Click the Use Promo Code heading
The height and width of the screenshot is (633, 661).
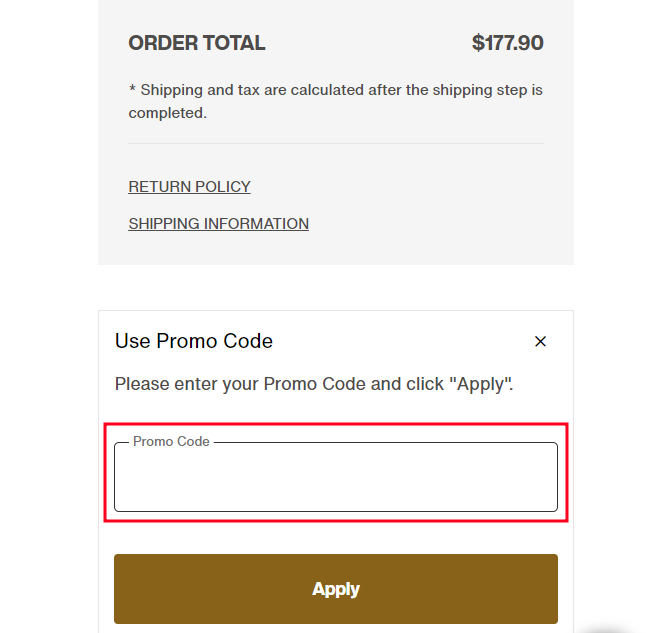tap(194, 341)
